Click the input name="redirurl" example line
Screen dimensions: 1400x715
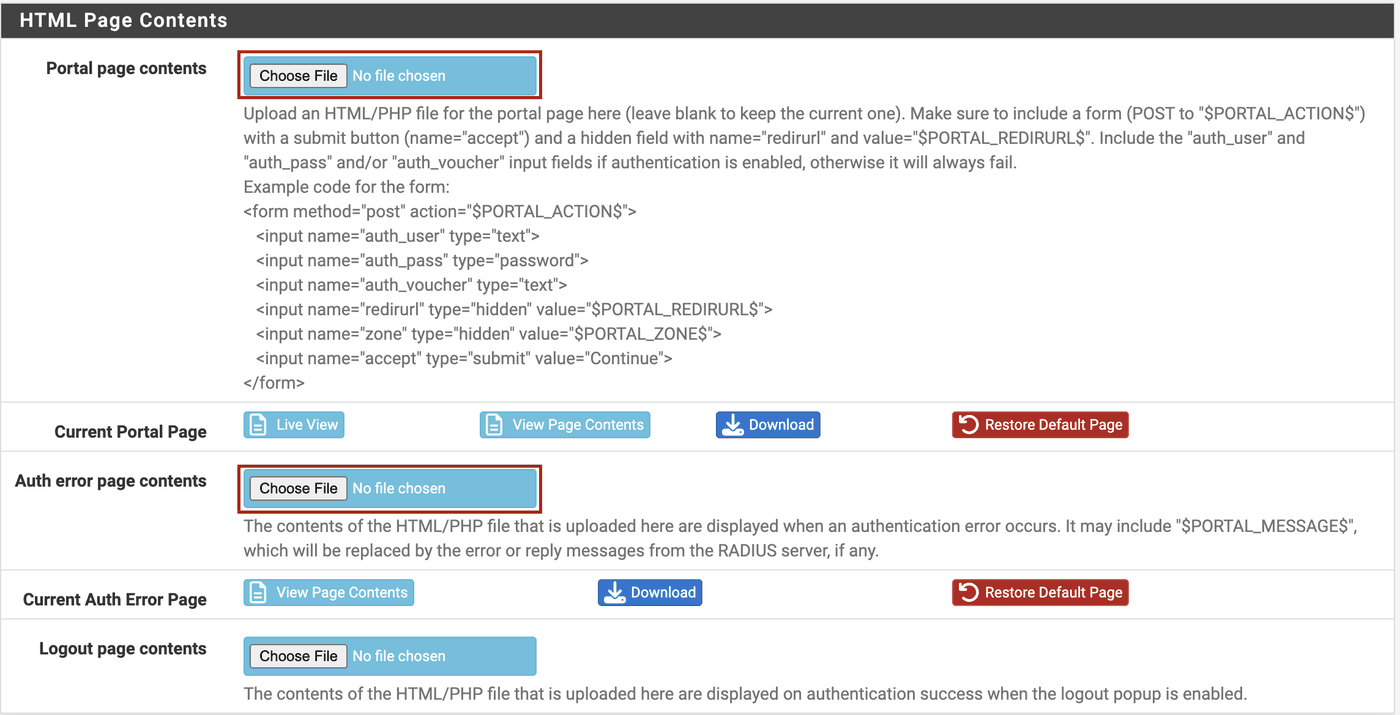point(514,310)
